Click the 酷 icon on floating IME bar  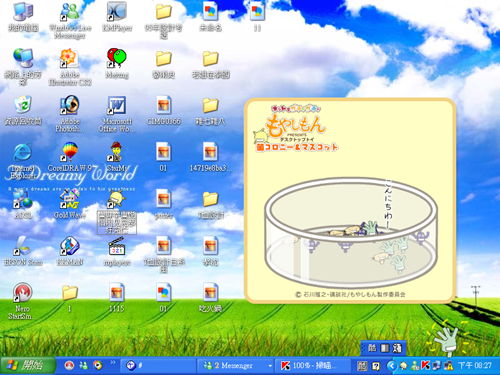pos(372,348)
